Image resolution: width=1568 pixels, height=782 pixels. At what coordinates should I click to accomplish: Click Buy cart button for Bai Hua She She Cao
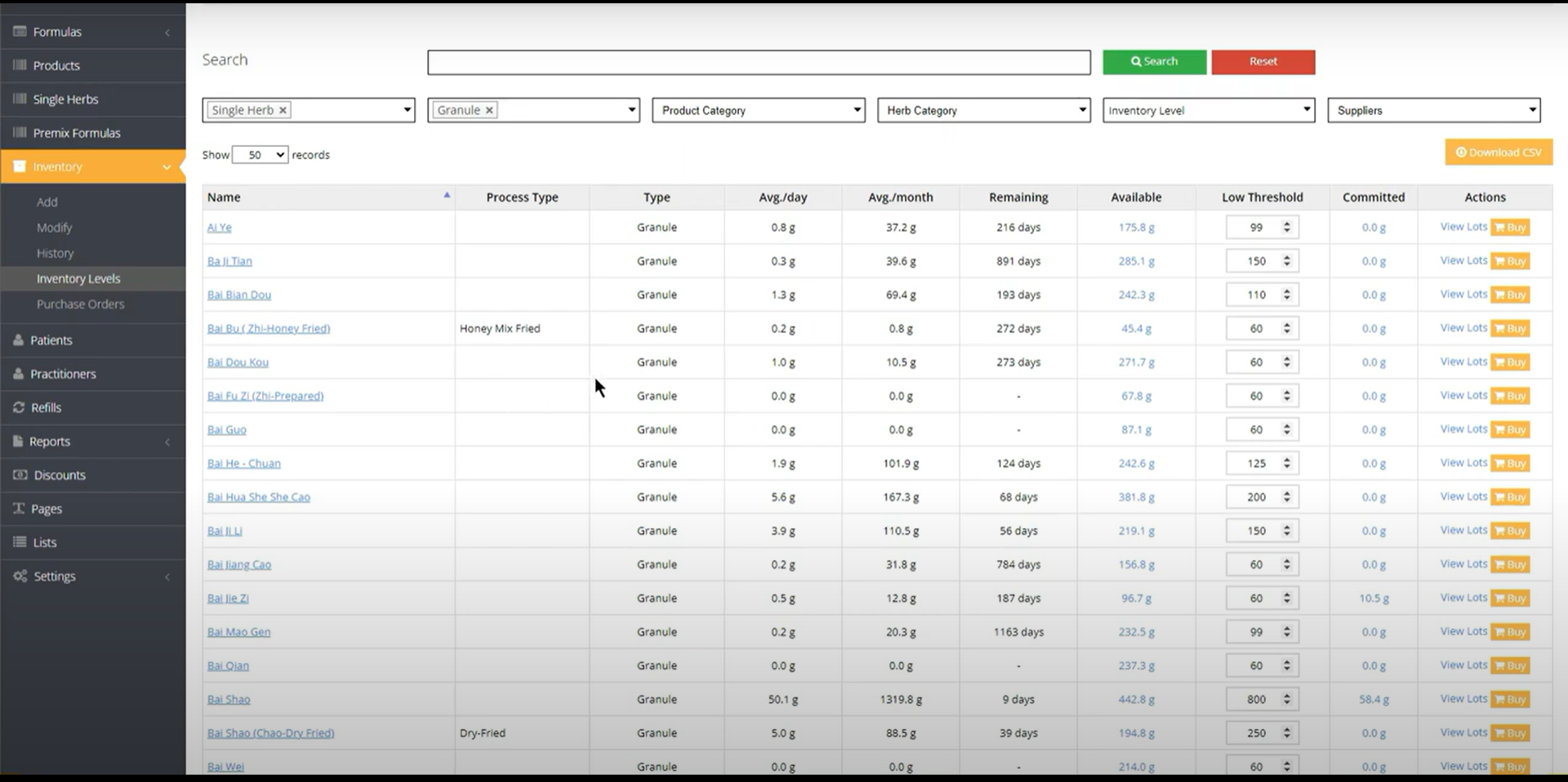coord(1510,497)
